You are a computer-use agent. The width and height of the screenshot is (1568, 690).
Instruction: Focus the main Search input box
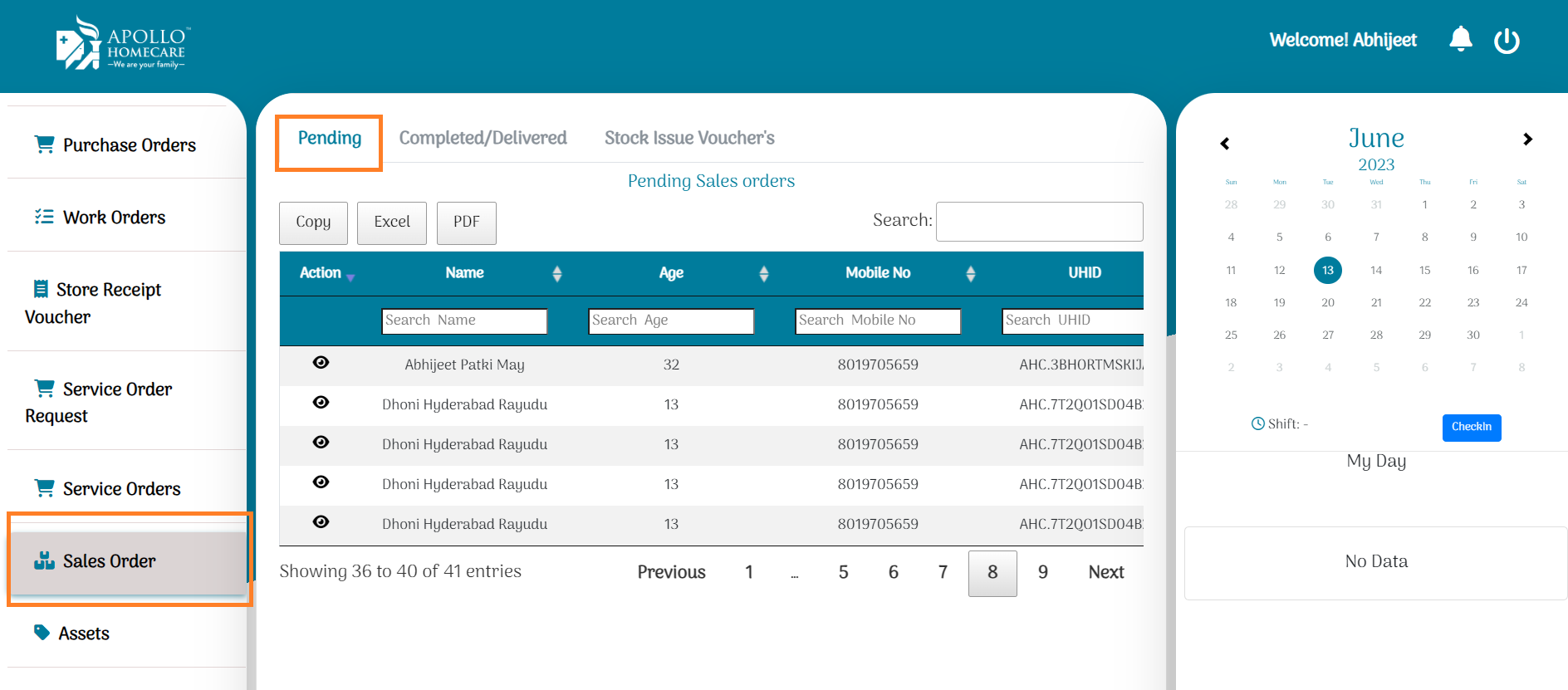pos(1038,222)
